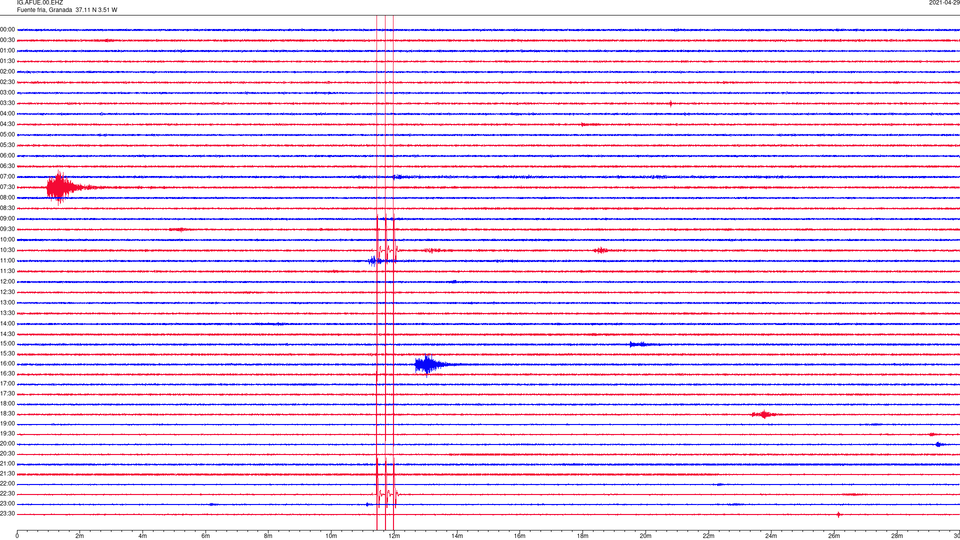
Task: Select the 07:00 trace time label
Action: 7,176
